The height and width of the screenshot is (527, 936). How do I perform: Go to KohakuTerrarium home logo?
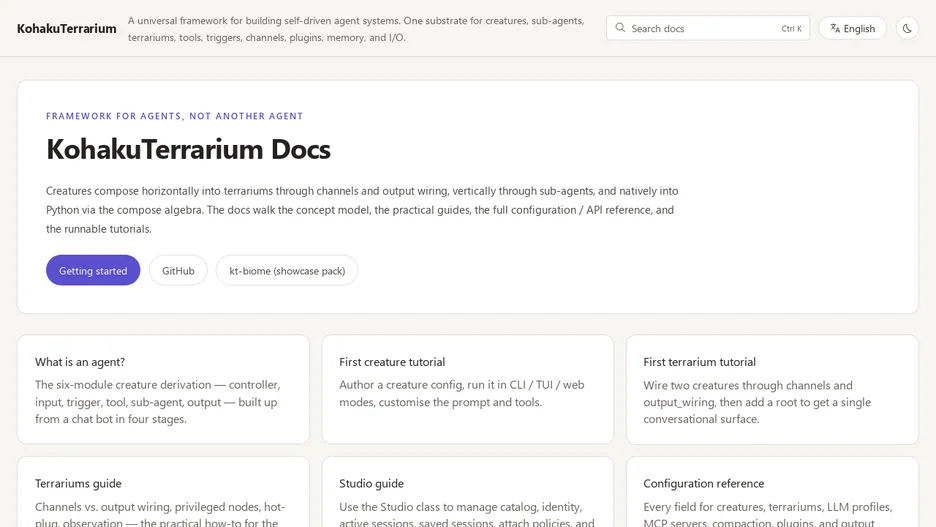point(67,29)
